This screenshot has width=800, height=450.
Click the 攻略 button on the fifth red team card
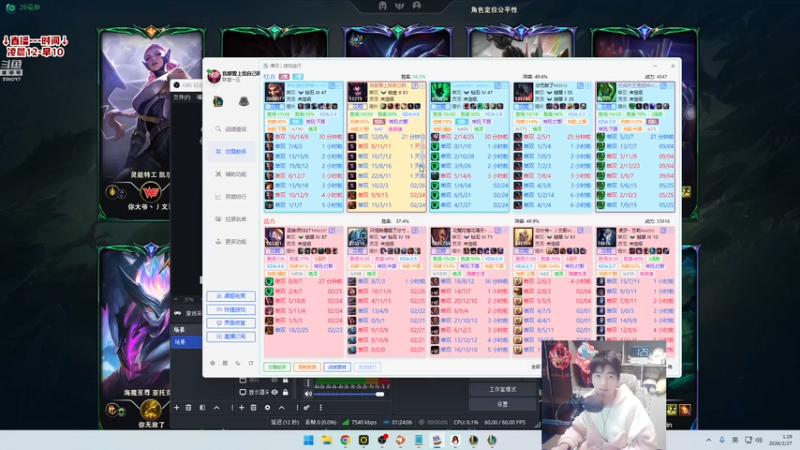(x=606, y=107)
